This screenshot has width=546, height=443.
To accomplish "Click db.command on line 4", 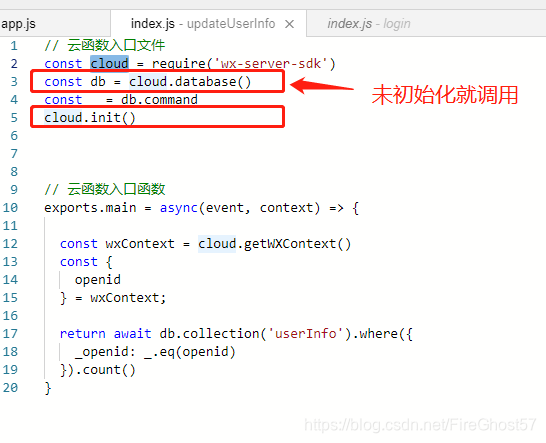I will tap(159, 100).
